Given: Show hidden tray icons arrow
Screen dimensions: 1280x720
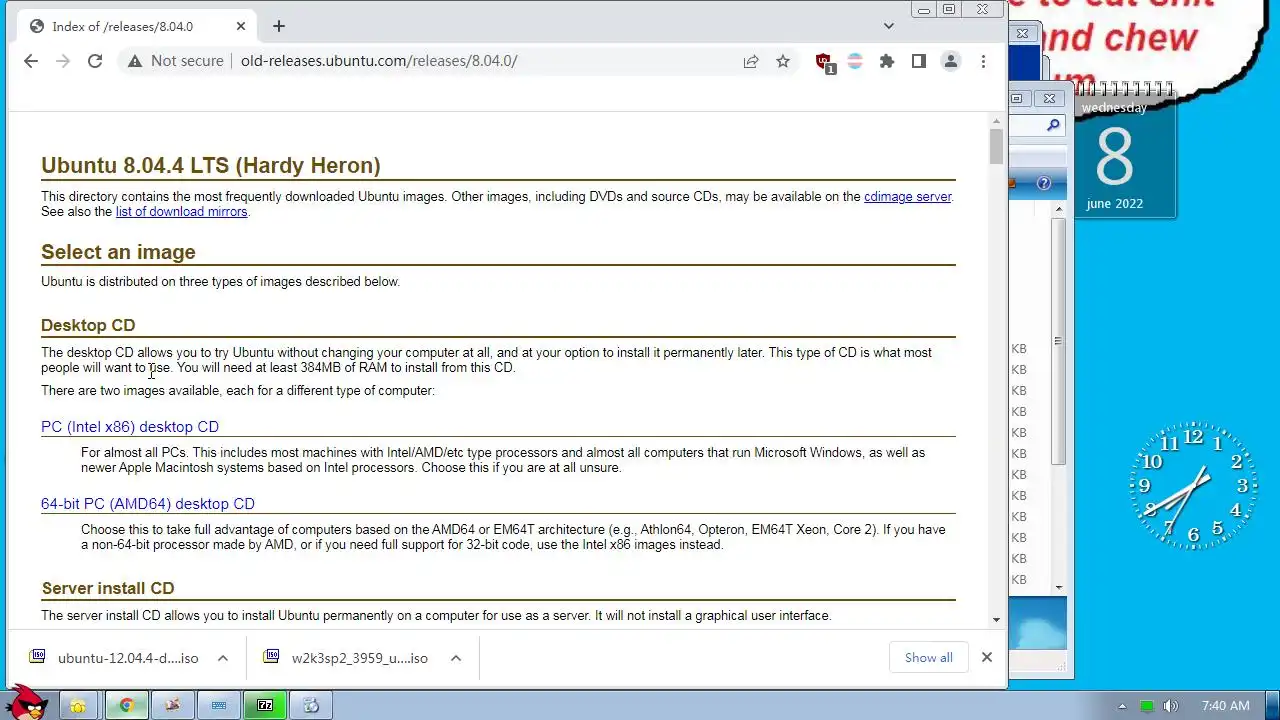Looking at the screenshot, I should (1122, 706).
